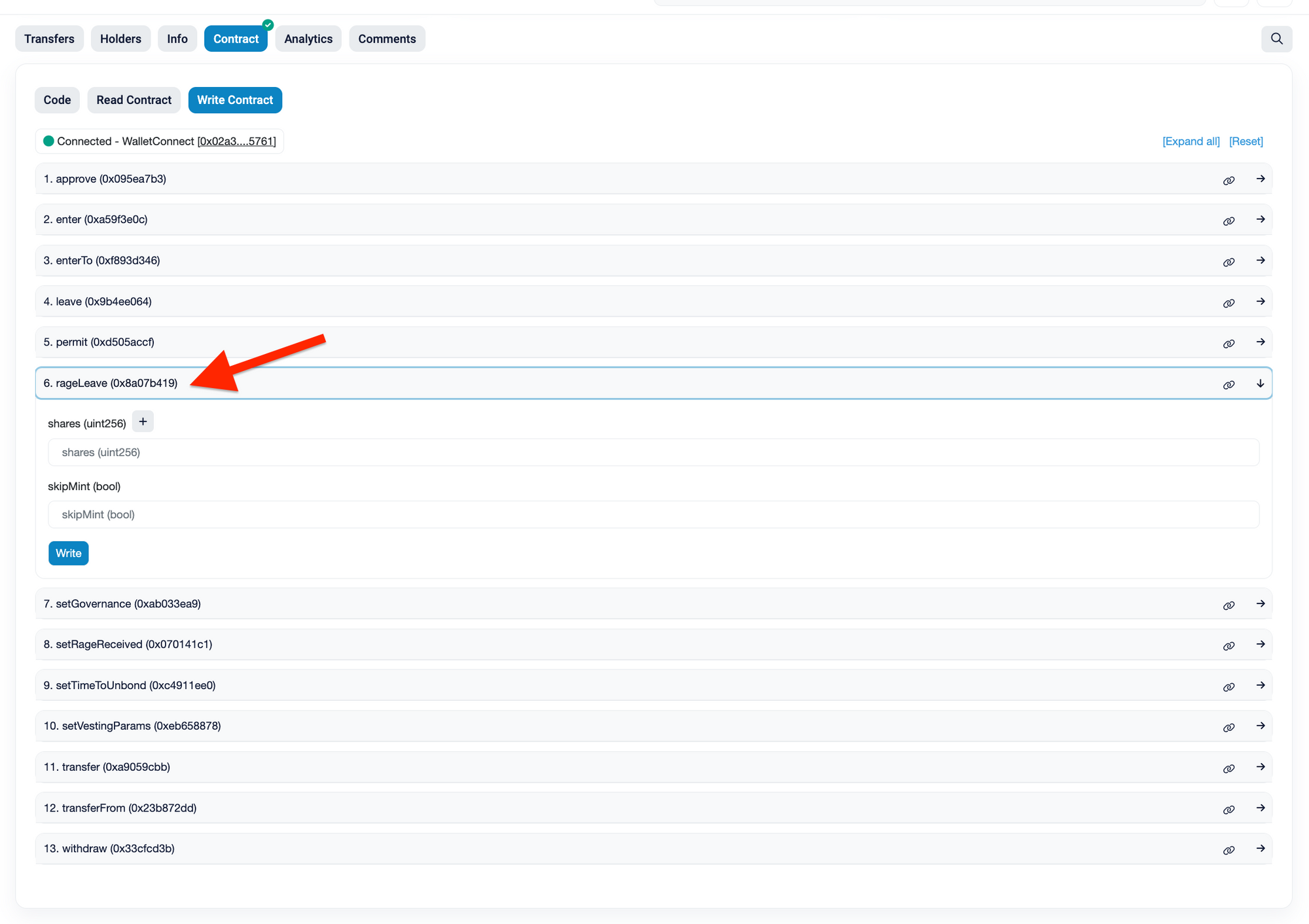Click '13. withdraw (0x33cfcd3b)' row text

[x=109, y=849]
